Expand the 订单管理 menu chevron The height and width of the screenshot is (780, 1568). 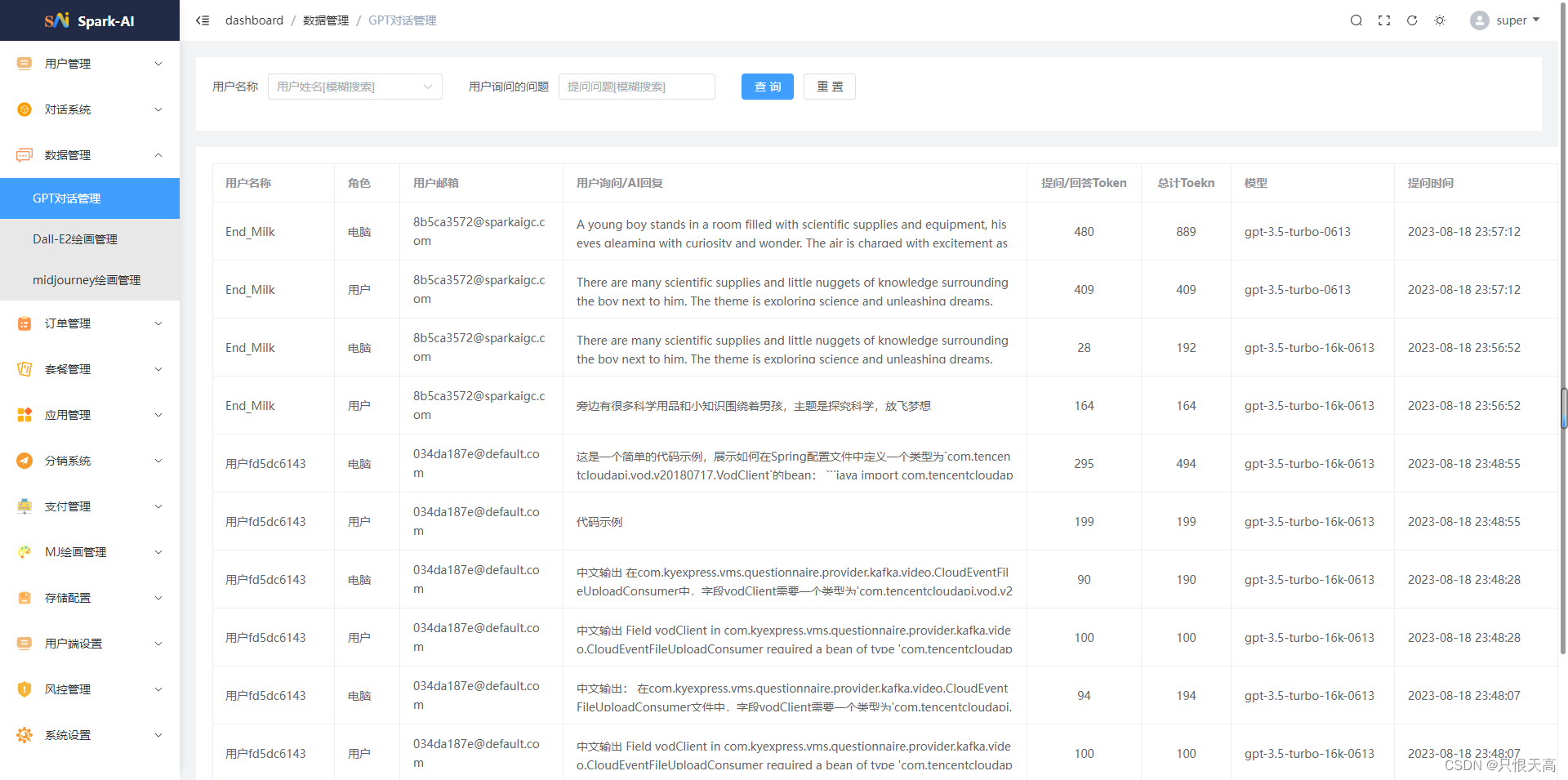tap(158, 323)
